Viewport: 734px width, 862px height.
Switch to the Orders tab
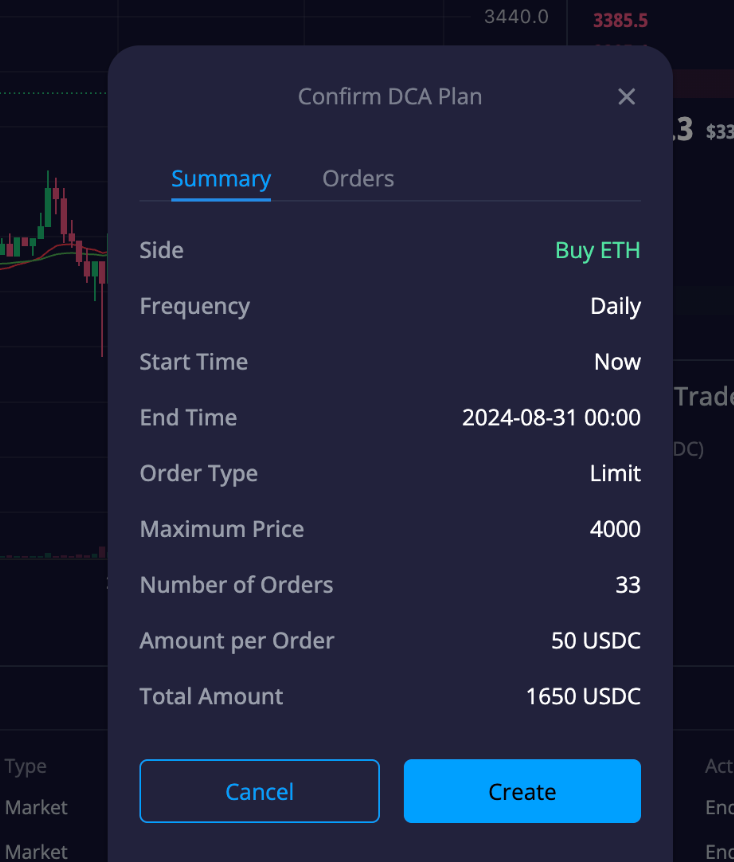(x=358, y=179)
